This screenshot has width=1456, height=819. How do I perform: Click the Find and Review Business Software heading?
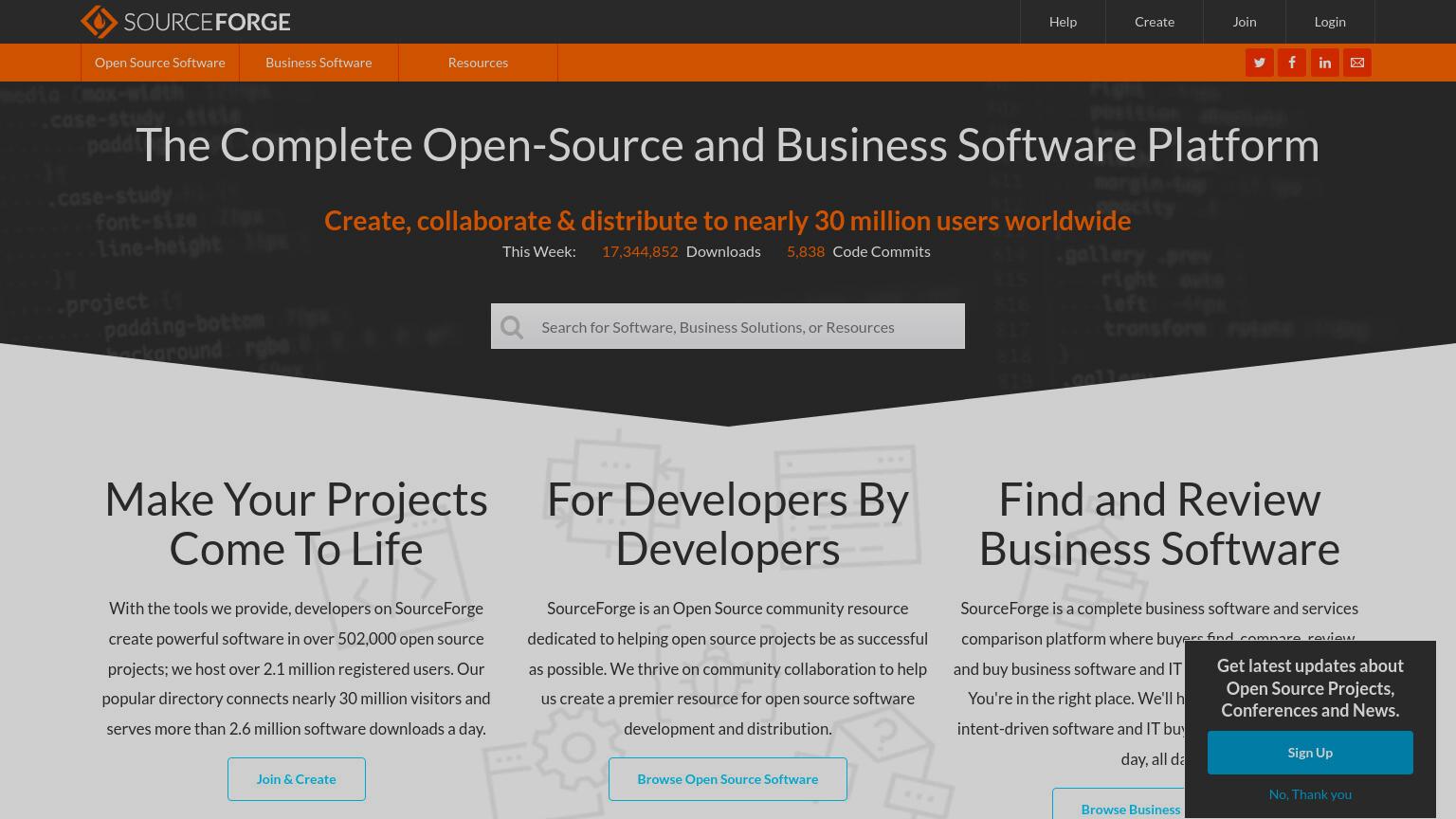tap(1159, 524)
